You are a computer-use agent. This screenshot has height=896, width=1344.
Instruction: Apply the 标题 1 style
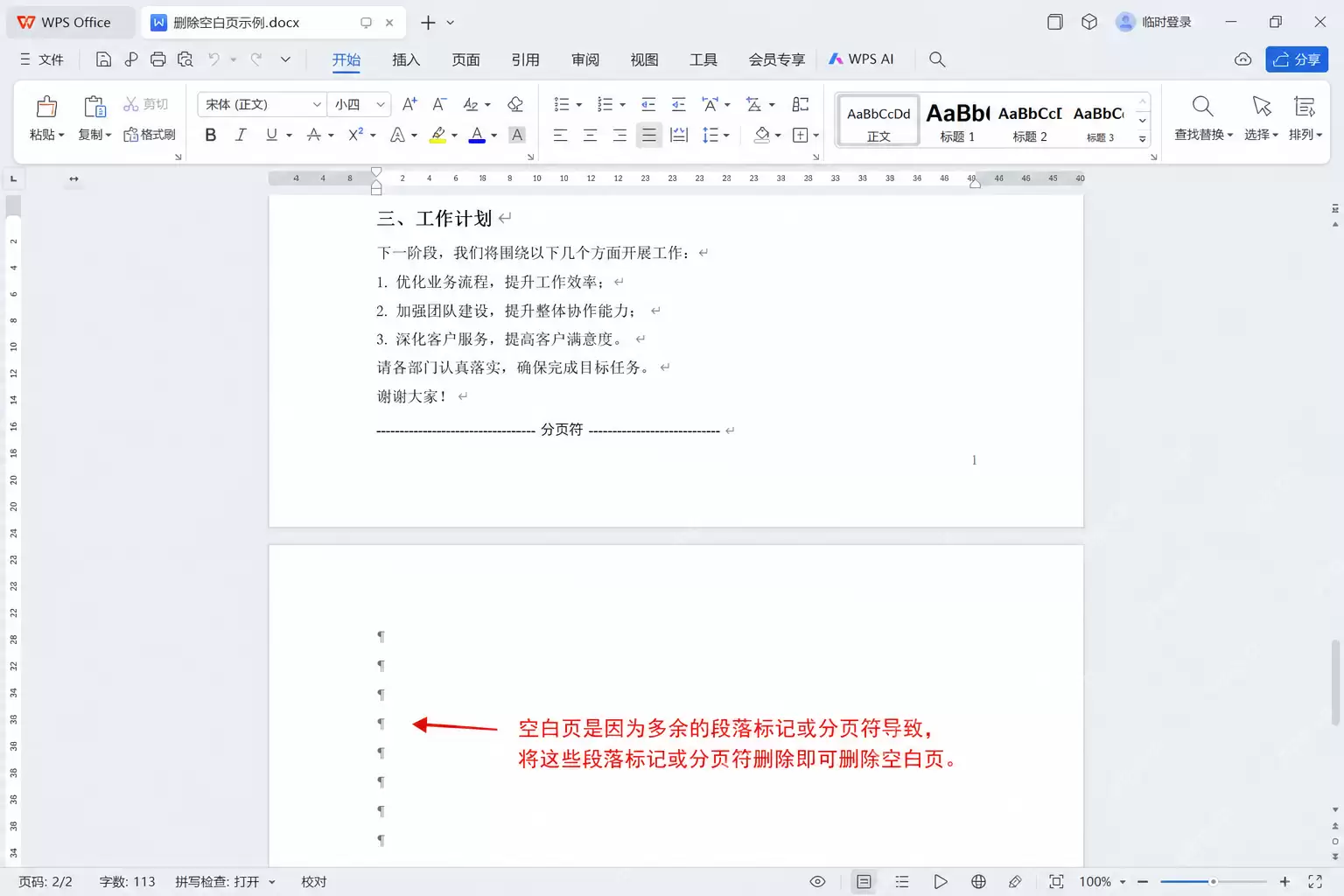957,121
